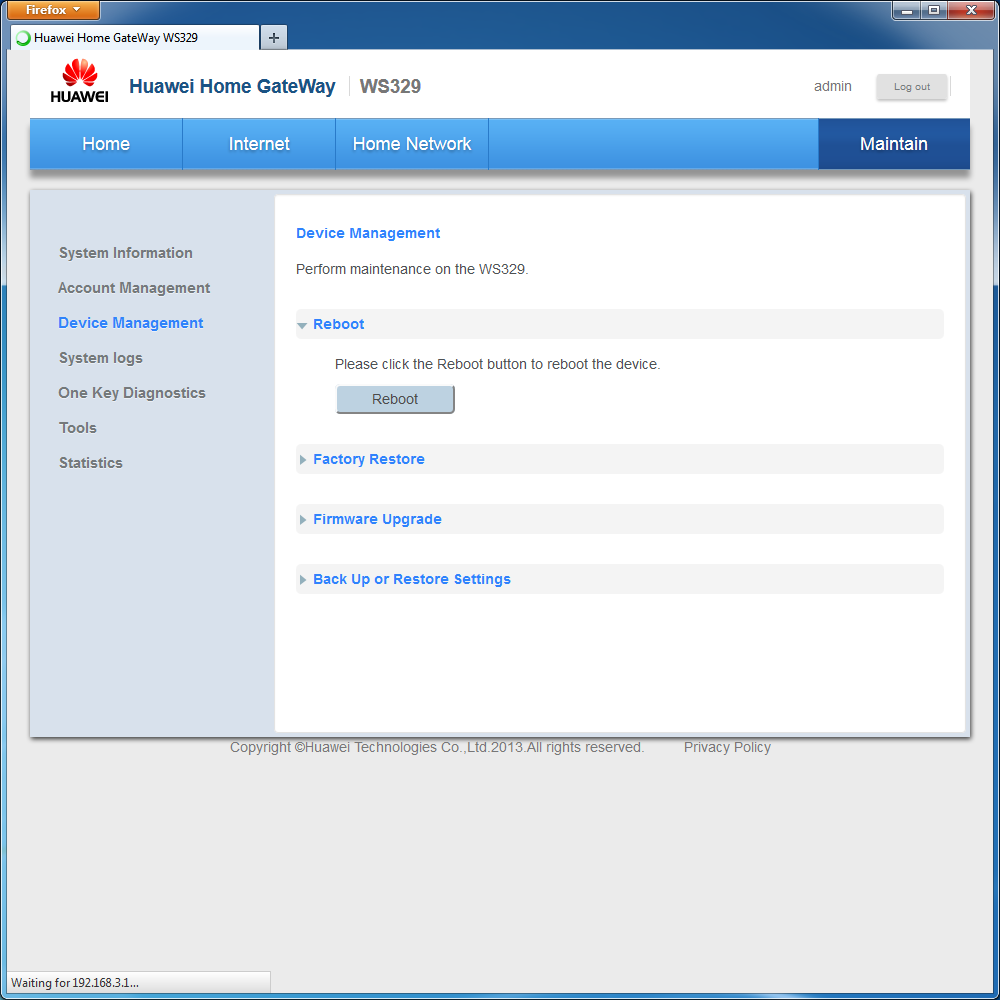Open Statistics in sidebar
This screenshot has height=1000, width=1000.
(91, 463)
